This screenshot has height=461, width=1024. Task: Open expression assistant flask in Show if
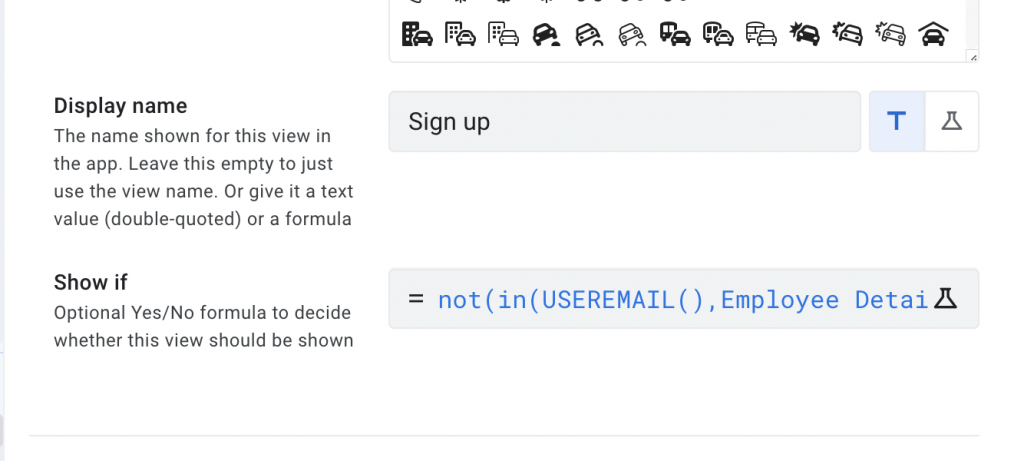coord(945,298)
